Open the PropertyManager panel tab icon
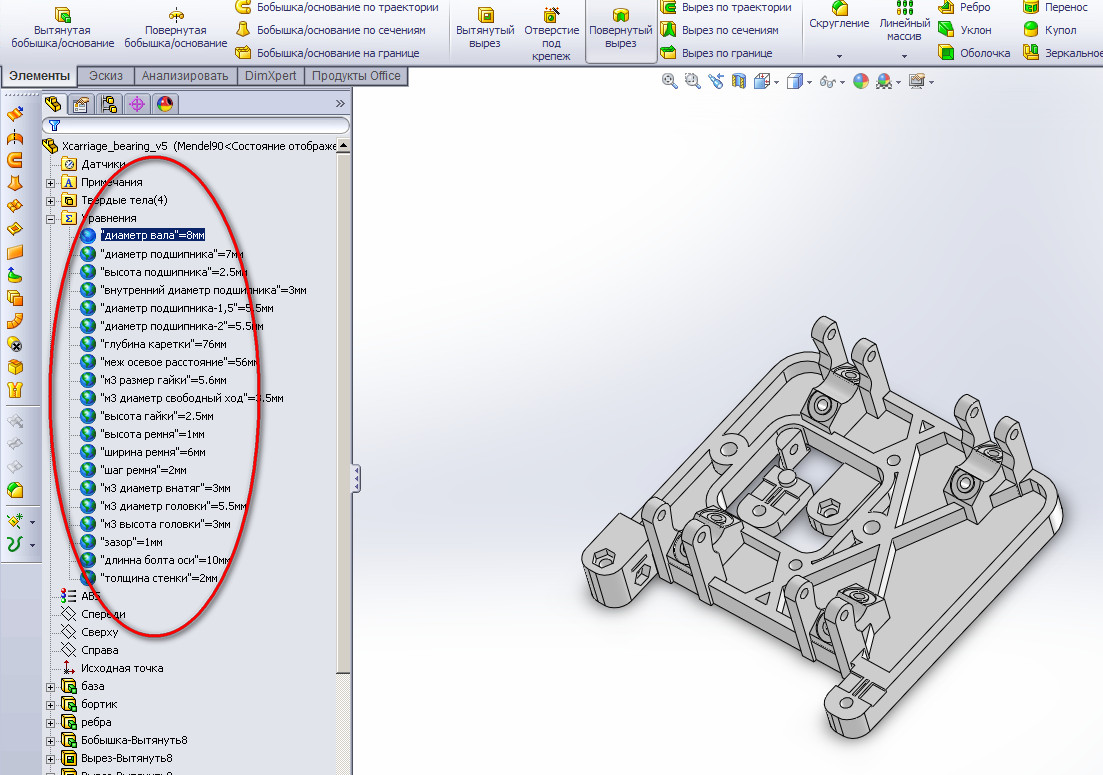 point(81,103)
